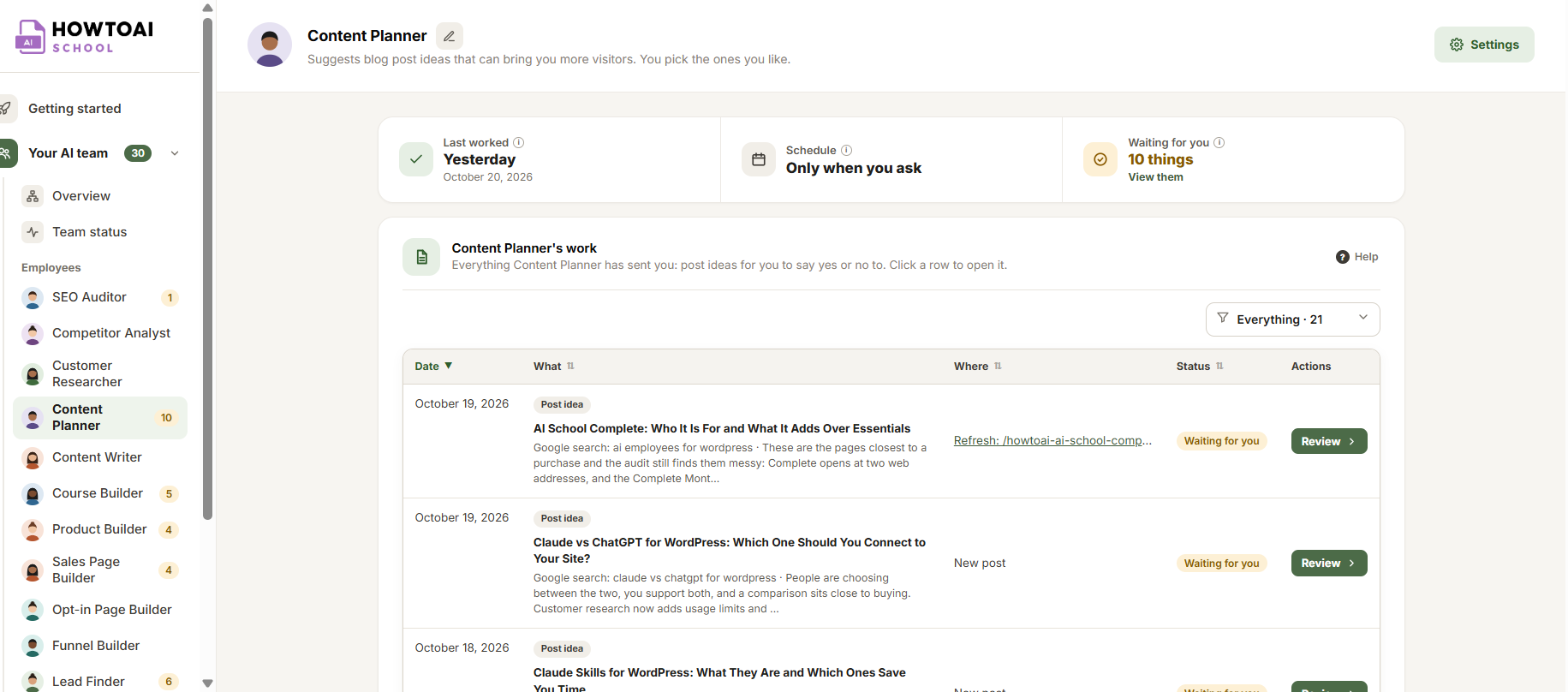Open Help for Content Planner's work
Viewport: 1568px width, 692px height.
pyautogui.click(x=1357, y=257)
